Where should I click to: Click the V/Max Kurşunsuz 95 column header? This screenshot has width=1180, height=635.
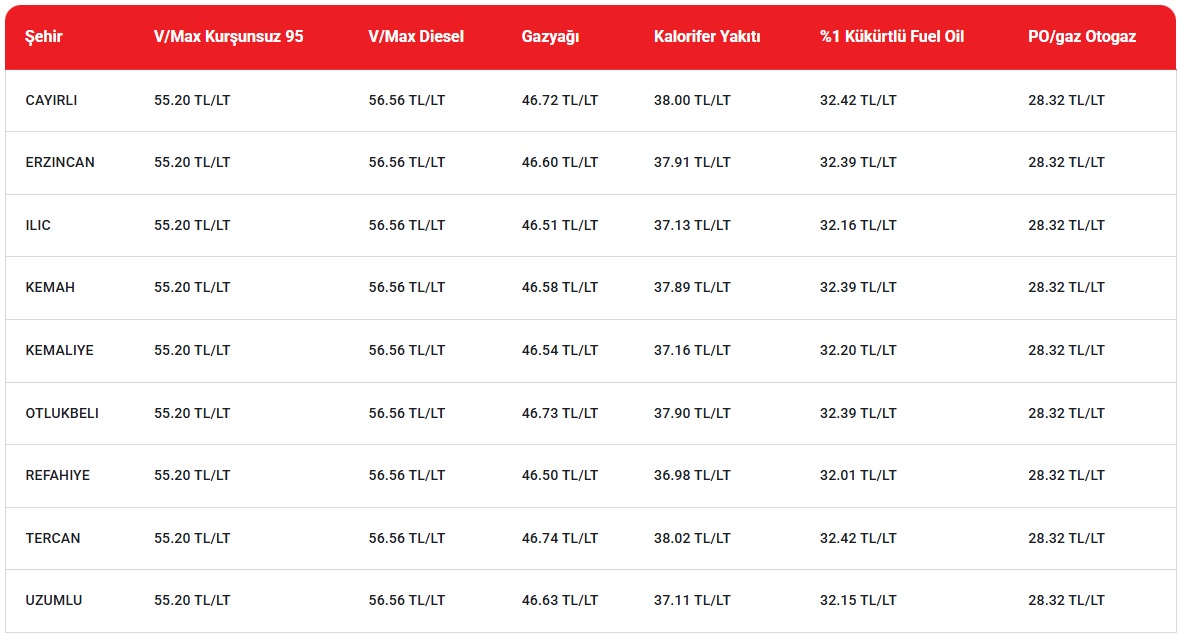point(228,37)
